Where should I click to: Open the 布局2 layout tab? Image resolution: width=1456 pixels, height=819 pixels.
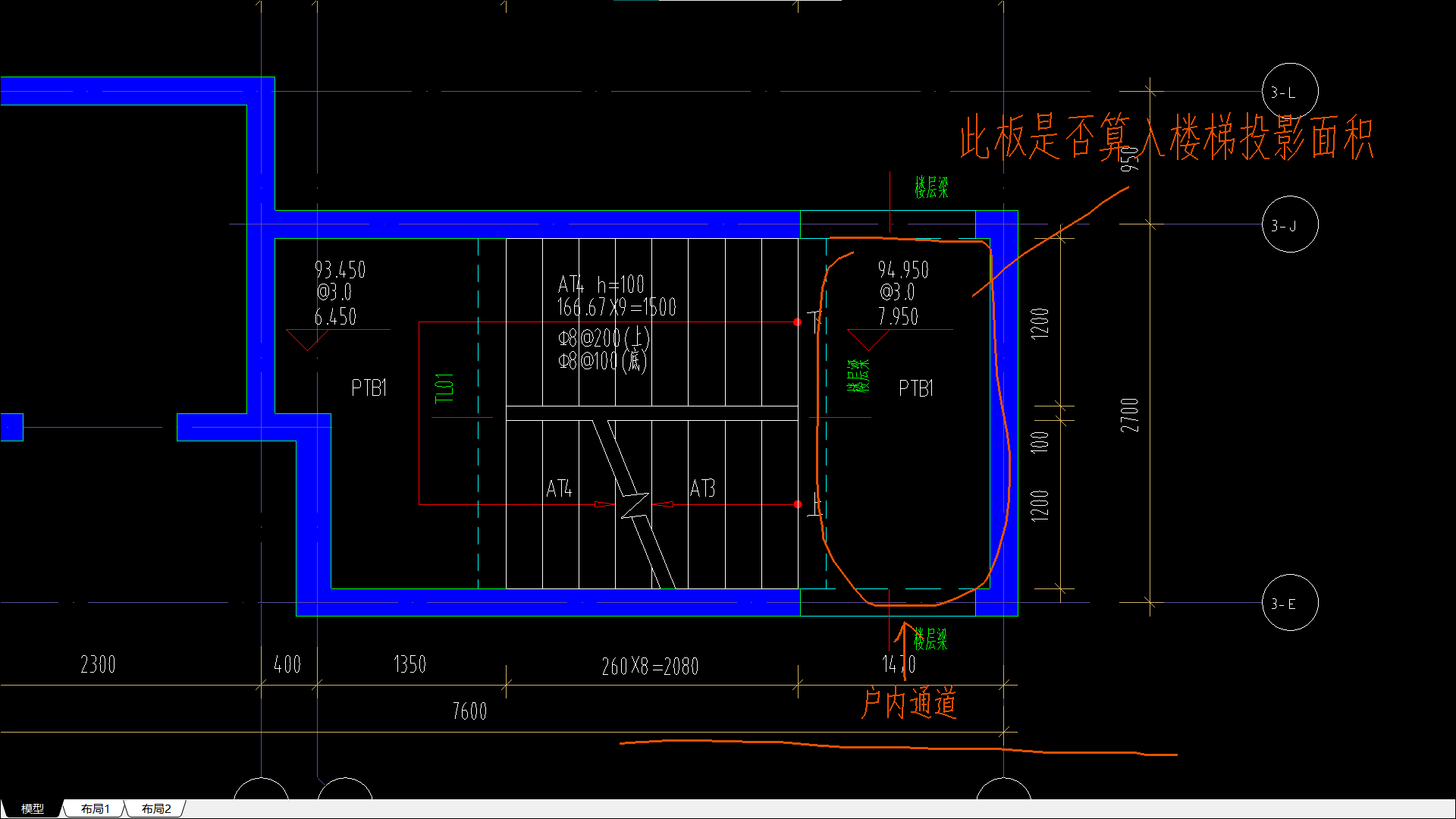pos(156,809)
